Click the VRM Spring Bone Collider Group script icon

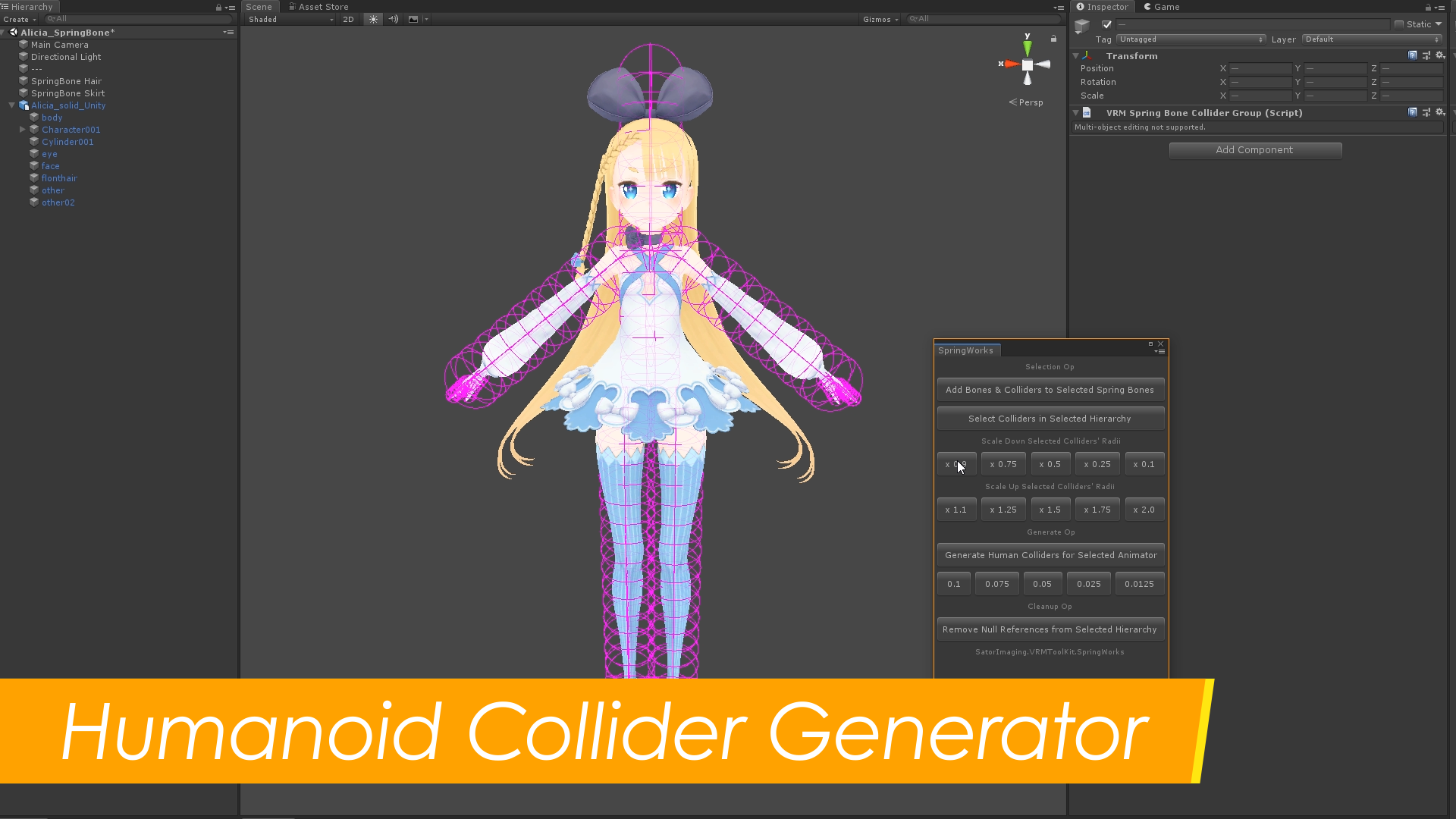pos(1087,112)
